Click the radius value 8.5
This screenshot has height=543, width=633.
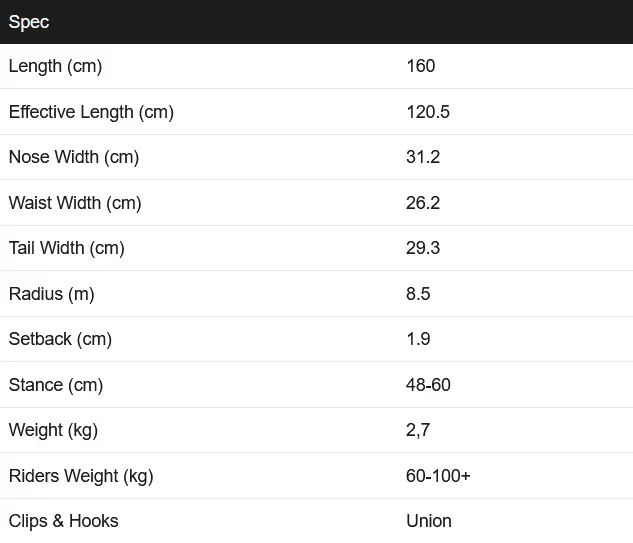click(419, 294)
